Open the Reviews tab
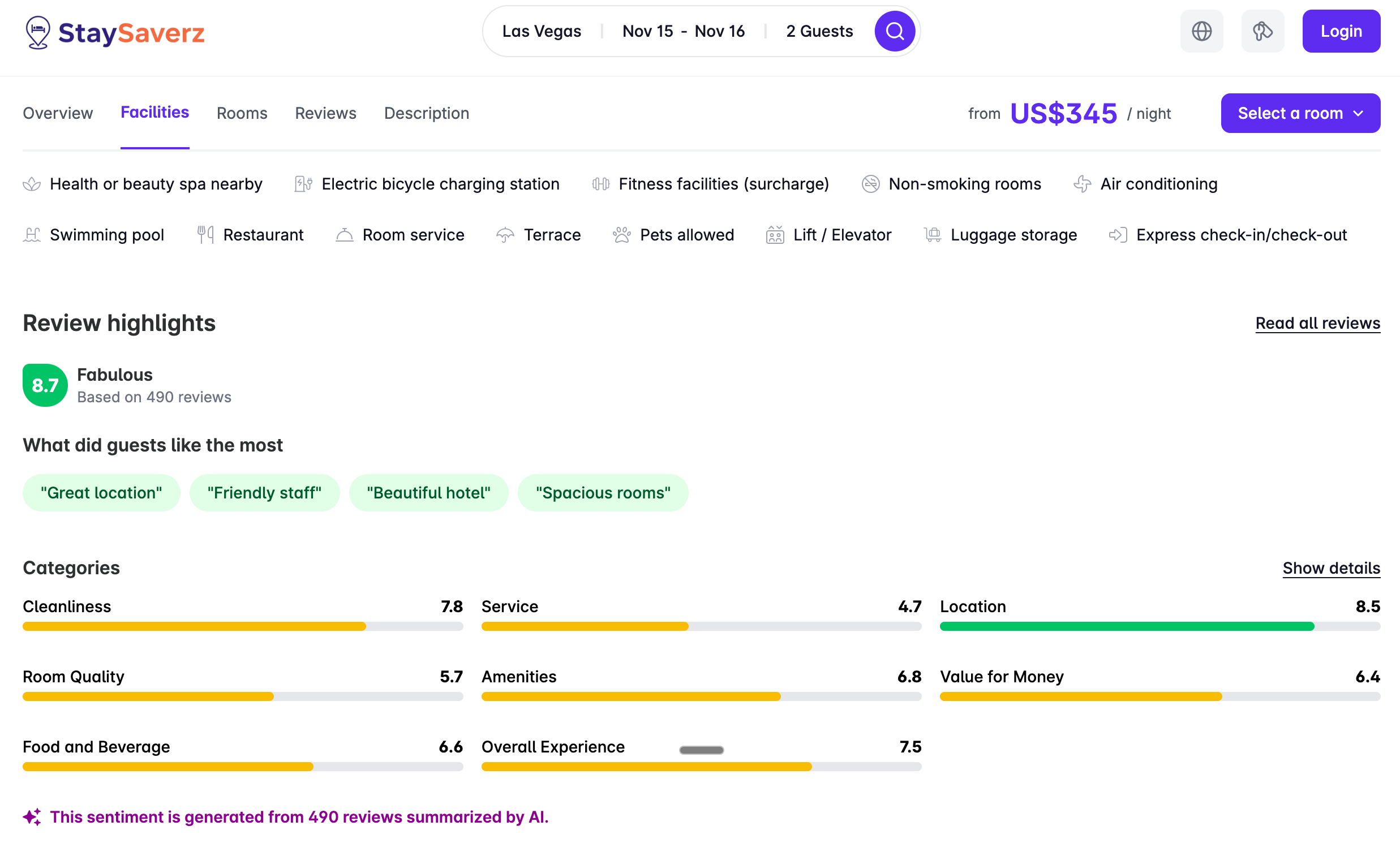The image size is (1400, 843). point(325,113)
